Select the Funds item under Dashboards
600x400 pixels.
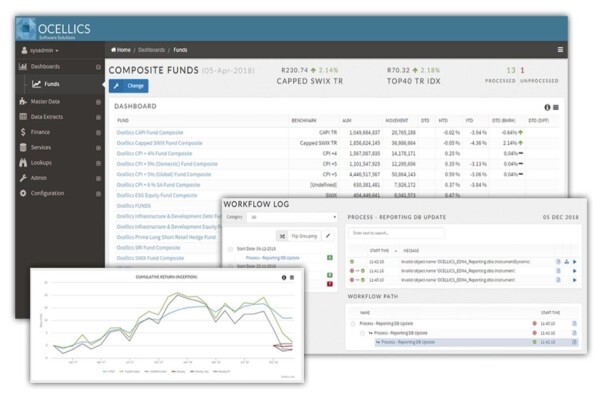51,84
